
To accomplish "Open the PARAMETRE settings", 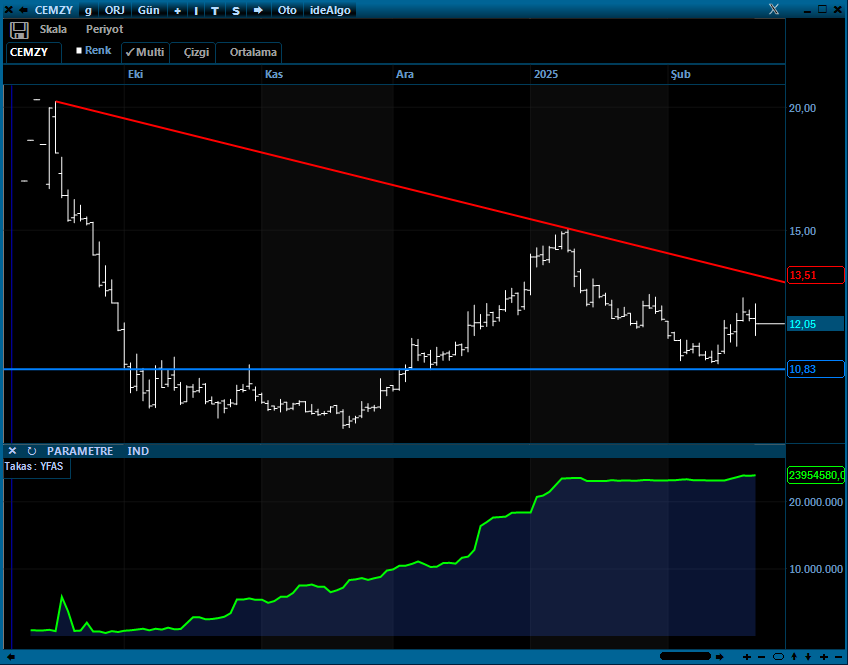I will point(80,451).
